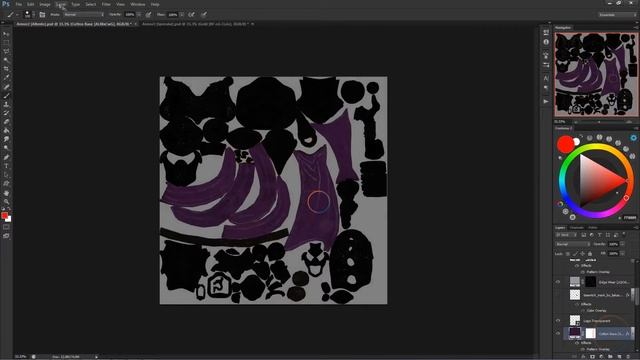Select the Dodge tool
The image size is (640, 360).
click(x=6, y=148)
